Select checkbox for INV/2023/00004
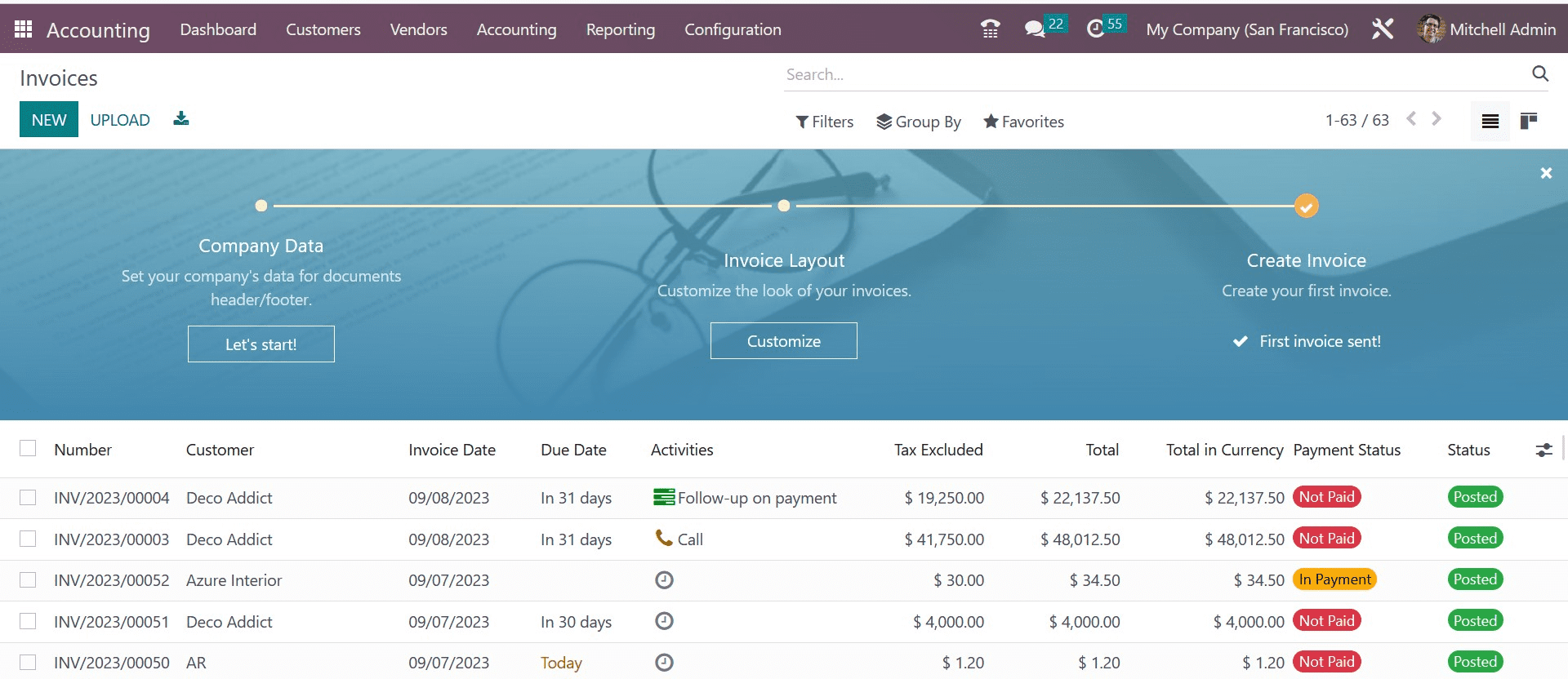1568x679 pixels. click(x=28, y=498)
